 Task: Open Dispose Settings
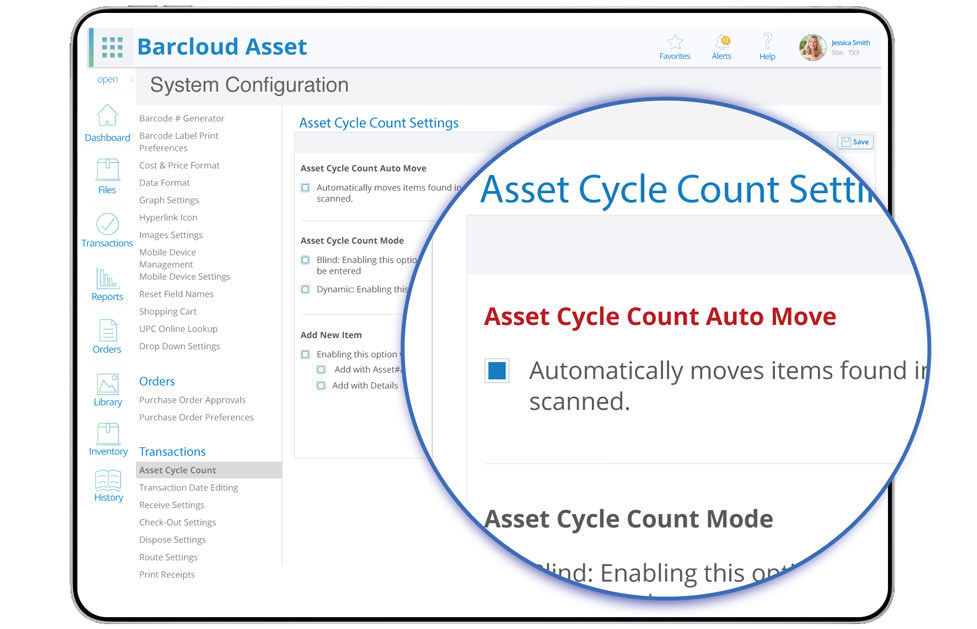coord(172,540)
